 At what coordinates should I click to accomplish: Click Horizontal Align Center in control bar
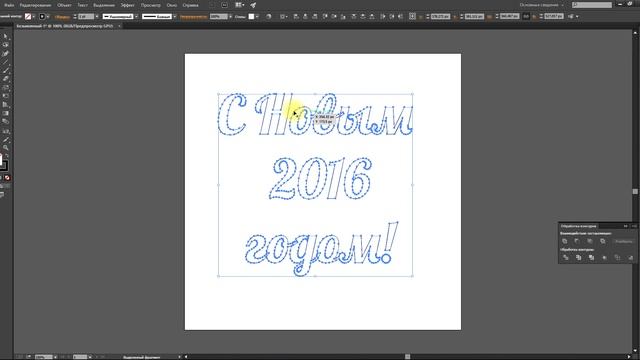[x=305, y=16]
